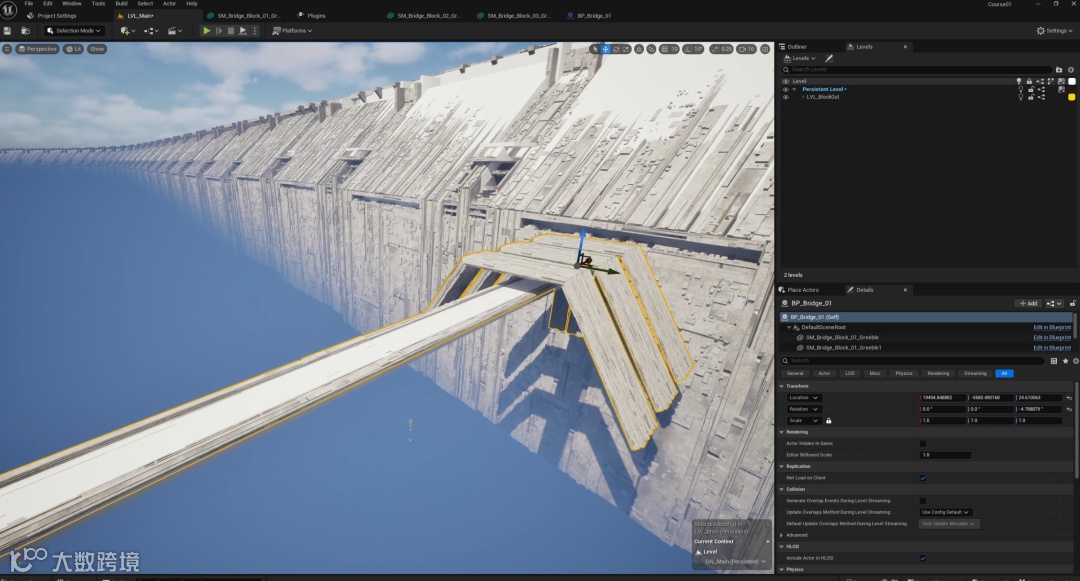Reset the Location to default arrow

tap(1070, 398)
